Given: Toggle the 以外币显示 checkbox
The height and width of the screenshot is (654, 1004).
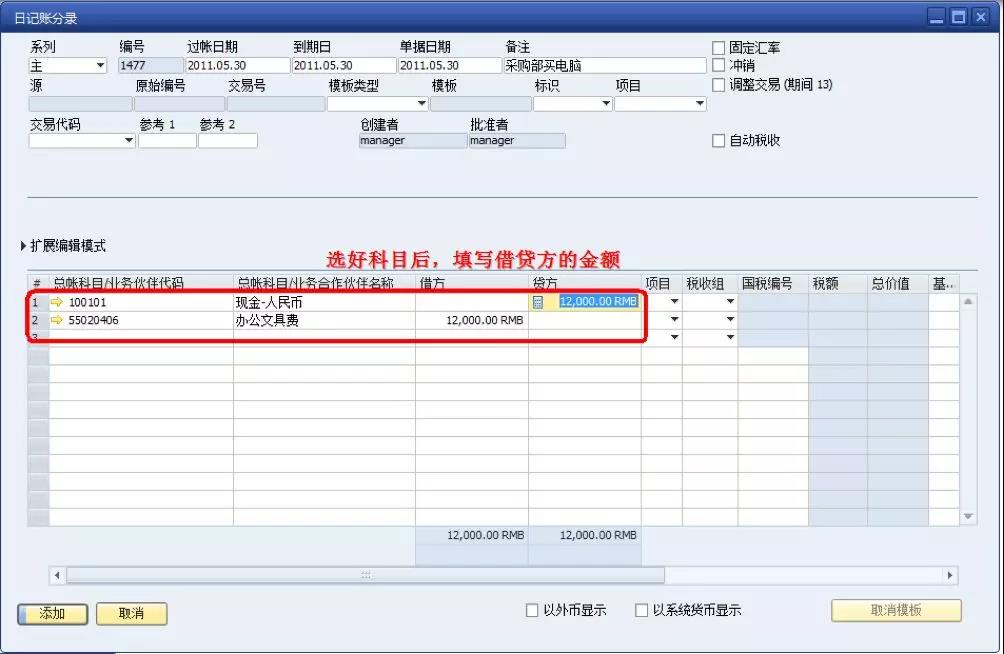Looking at the screenshot, I should point(532,610).
